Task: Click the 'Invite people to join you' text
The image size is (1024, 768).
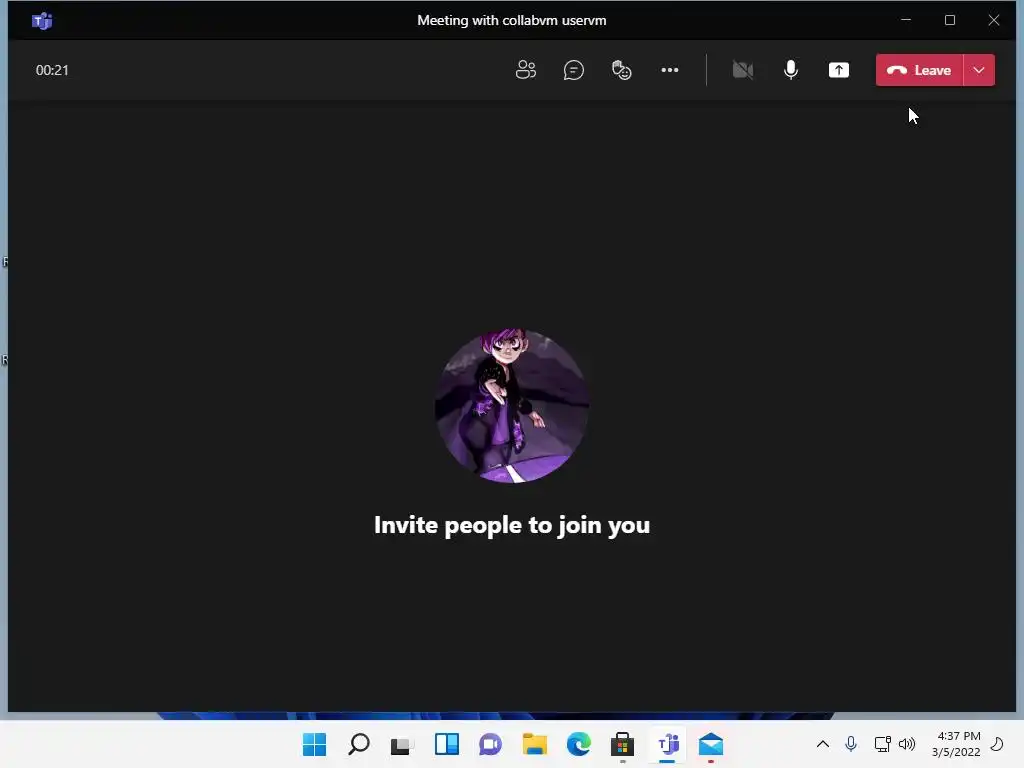Action: pos(512,525)
